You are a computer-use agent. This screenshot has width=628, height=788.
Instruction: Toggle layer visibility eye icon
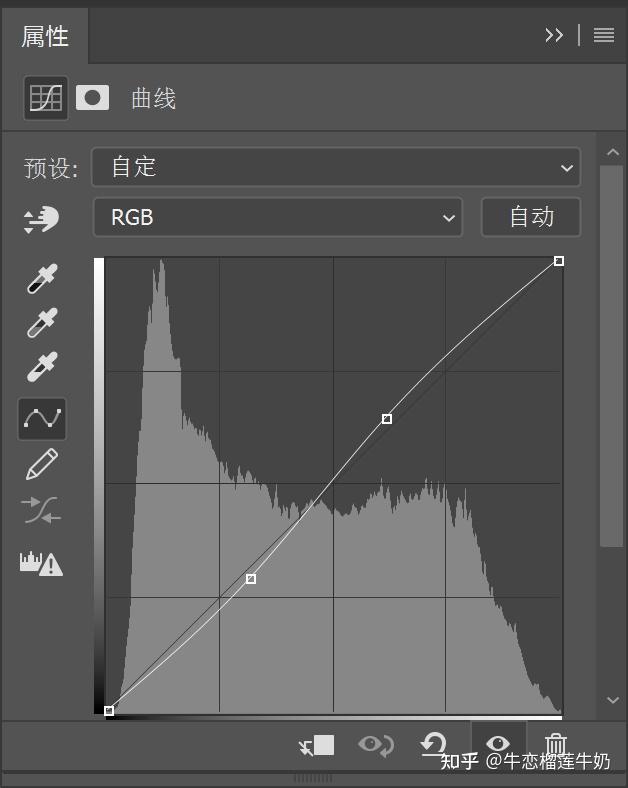point(497,744)
